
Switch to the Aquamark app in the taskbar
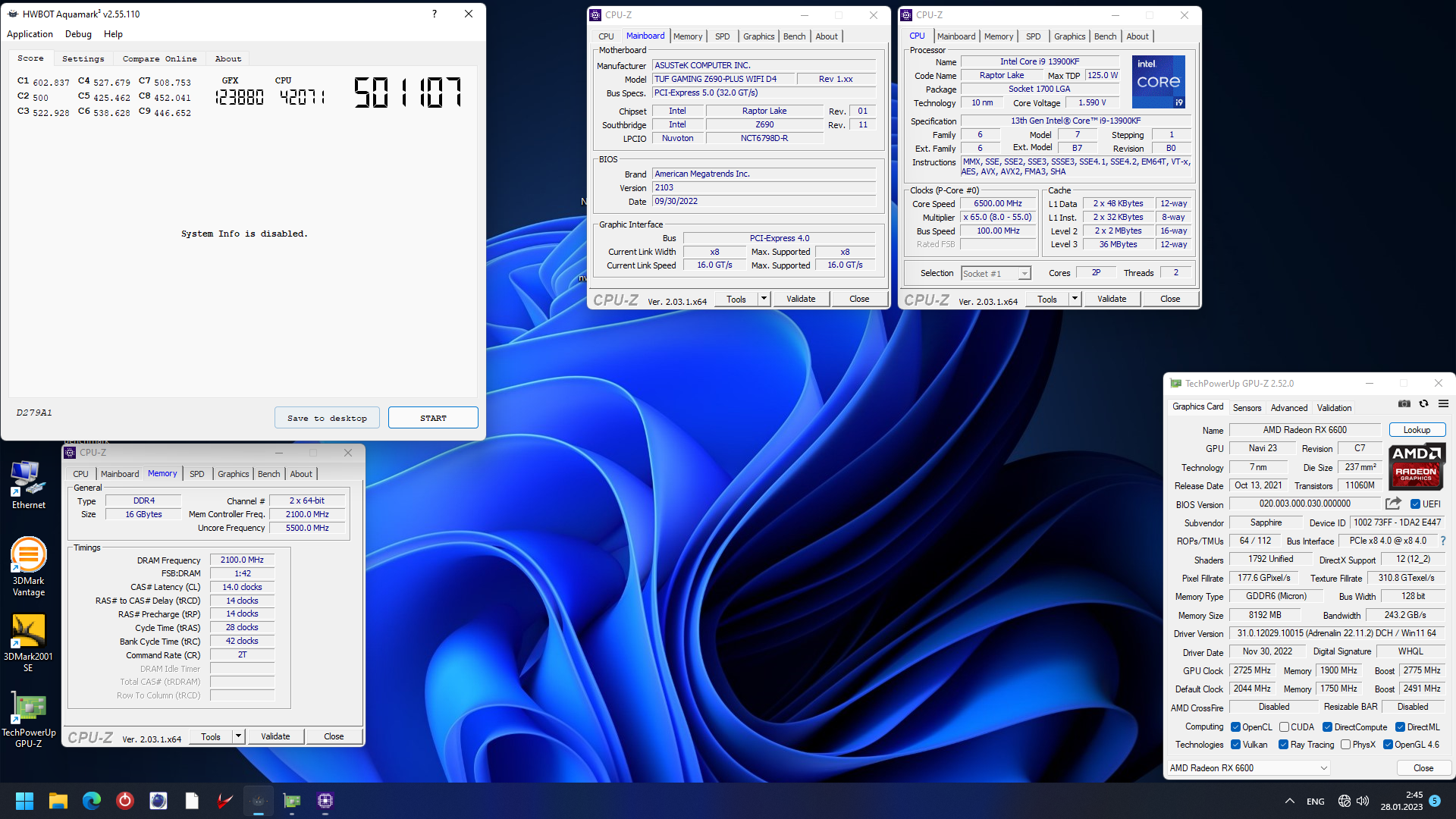259,801
